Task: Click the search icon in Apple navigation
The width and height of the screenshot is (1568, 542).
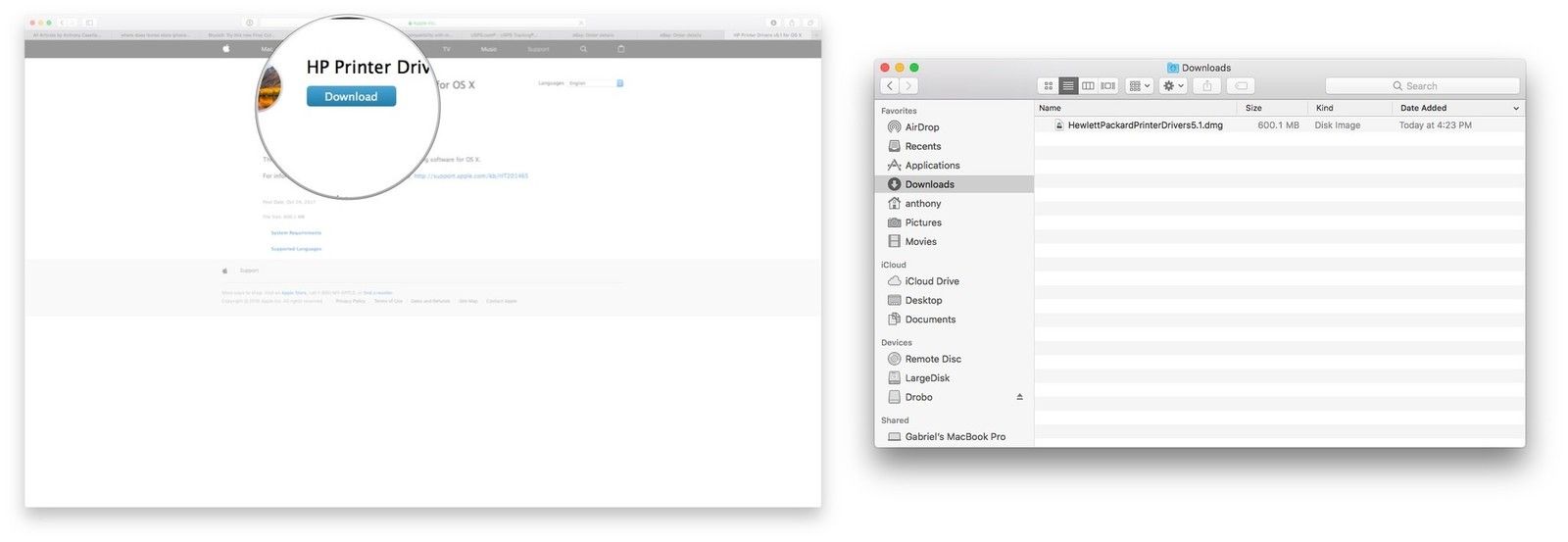Action: click(x=583, y=49)
